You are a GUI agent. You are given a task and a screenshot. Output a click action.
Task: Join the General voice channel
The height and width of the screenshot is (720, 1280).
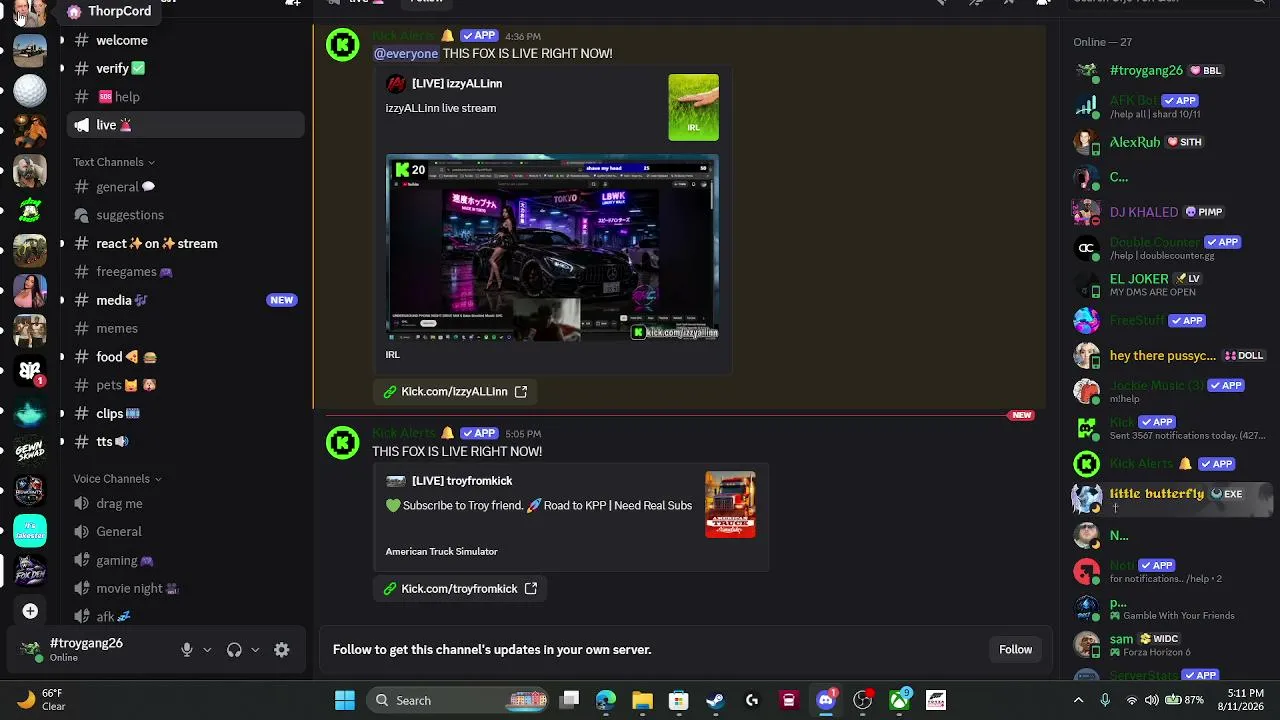[x=186, y=532]
